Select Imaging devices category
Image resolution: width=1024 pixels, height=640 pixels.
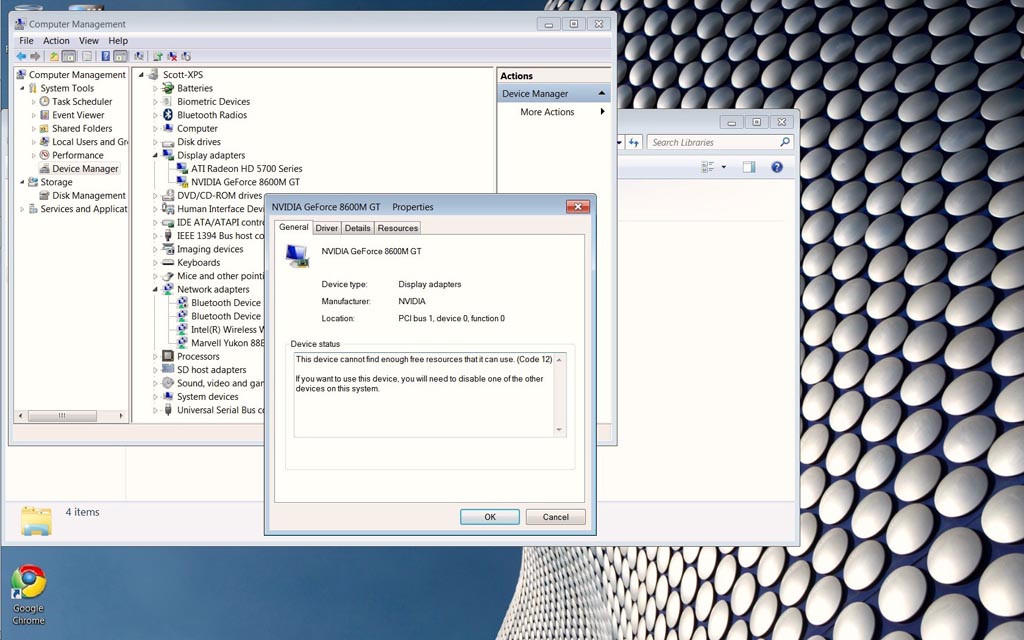tap(210, 249)
